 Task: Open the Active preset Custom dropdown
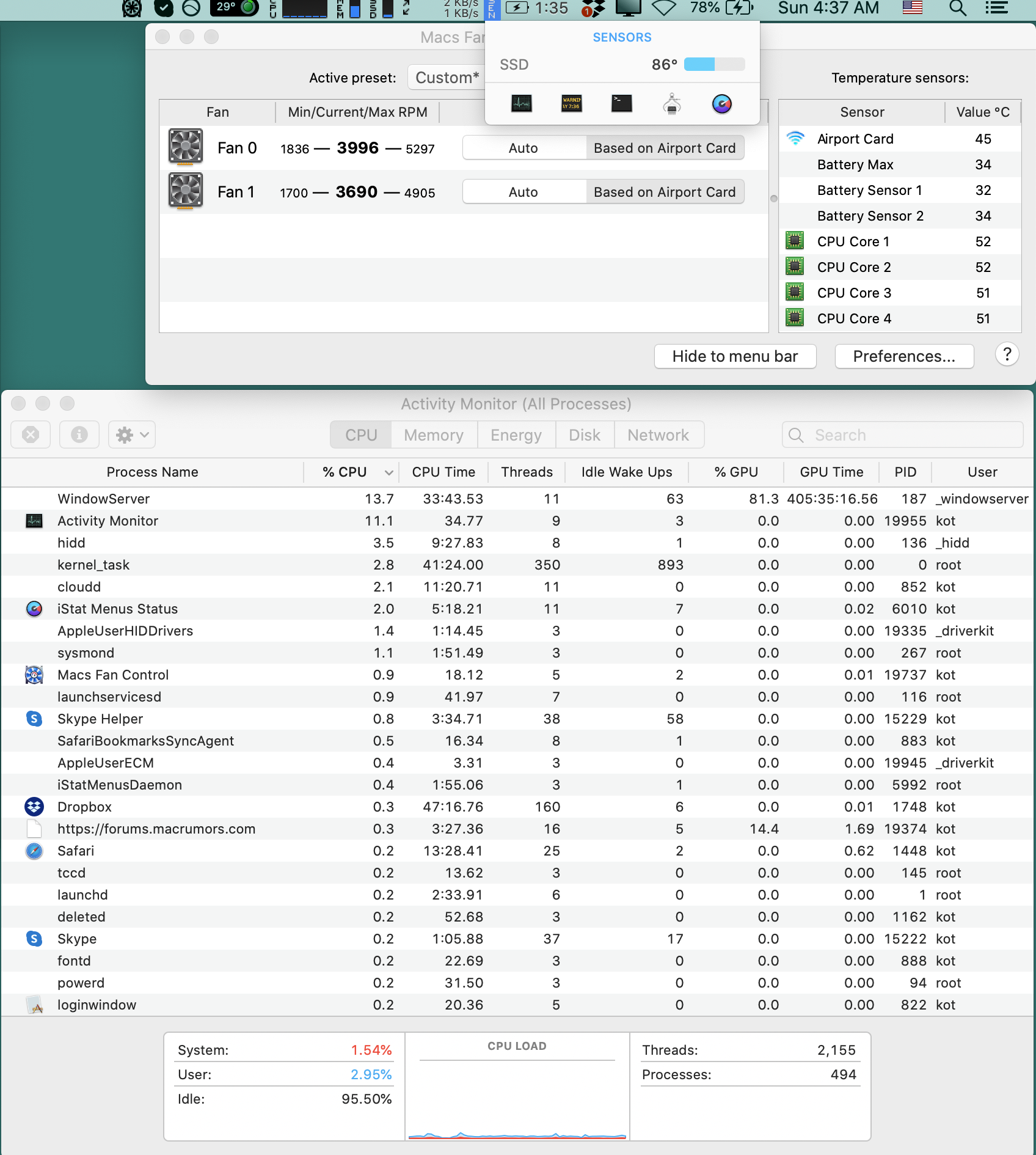(447, 78)
